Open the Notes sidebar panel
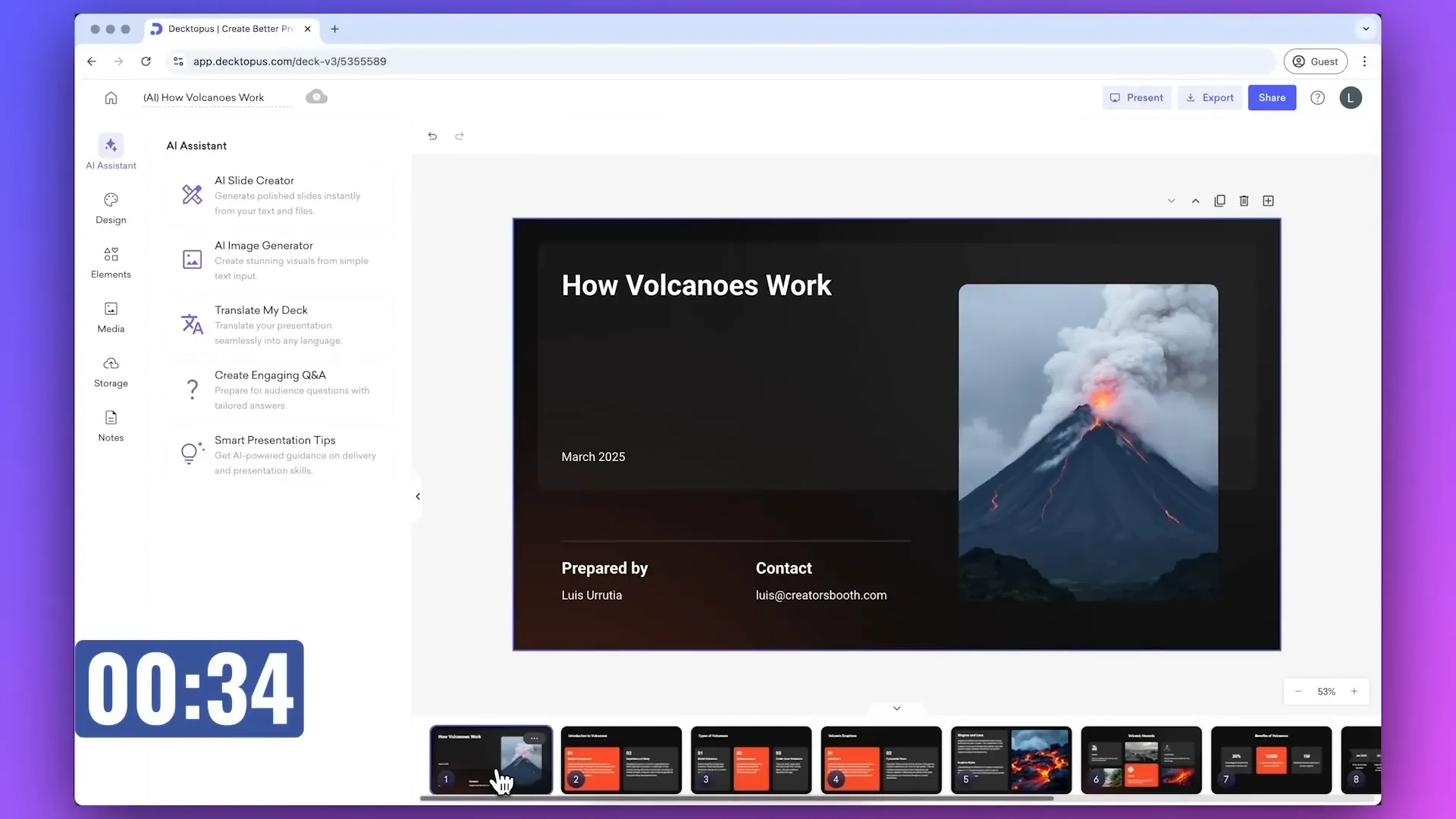 pyautogui.click(x=111, y=426)
